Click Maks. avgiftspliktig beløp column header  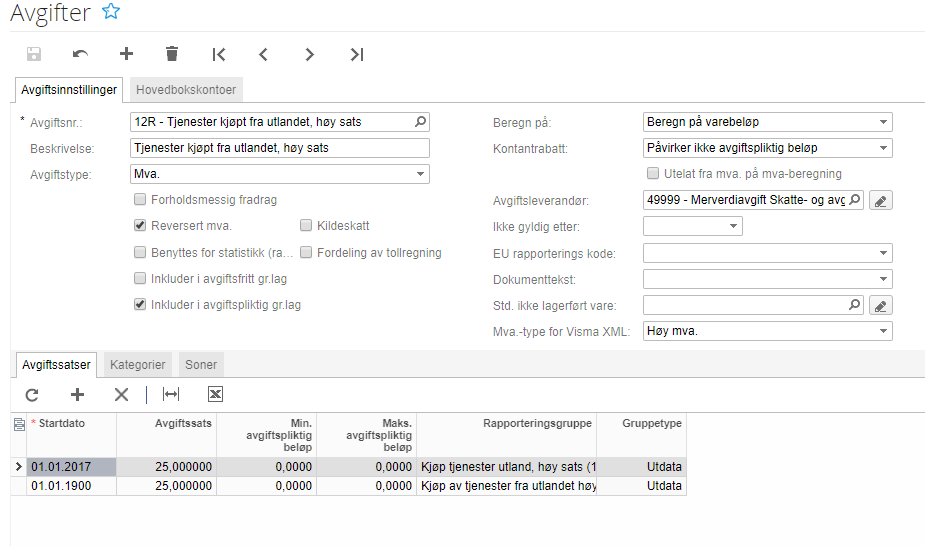(x=366, y=435)
